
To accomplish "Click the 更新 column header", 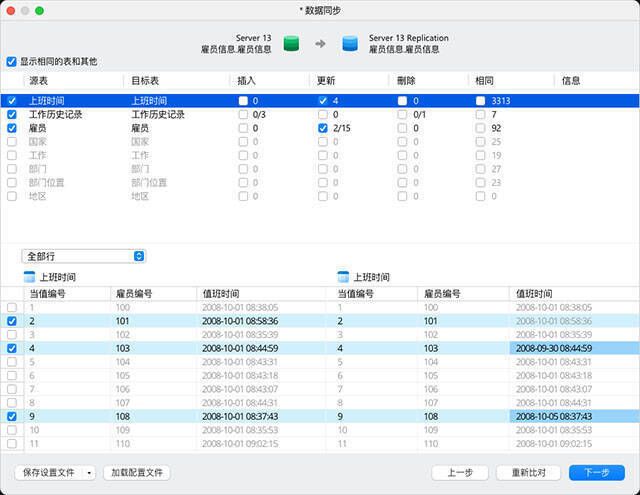I will (x=326, y=80).
